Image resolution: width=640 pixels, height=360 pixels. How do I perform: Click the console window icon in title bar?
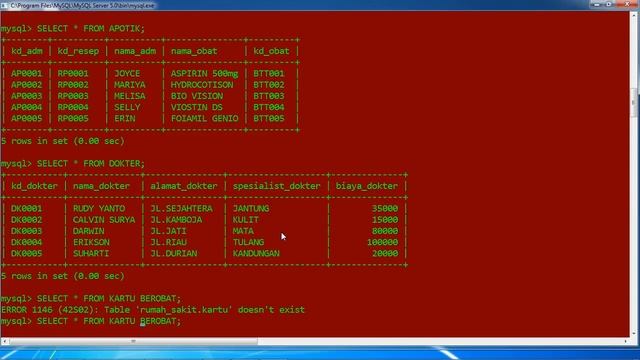point(4,5)
